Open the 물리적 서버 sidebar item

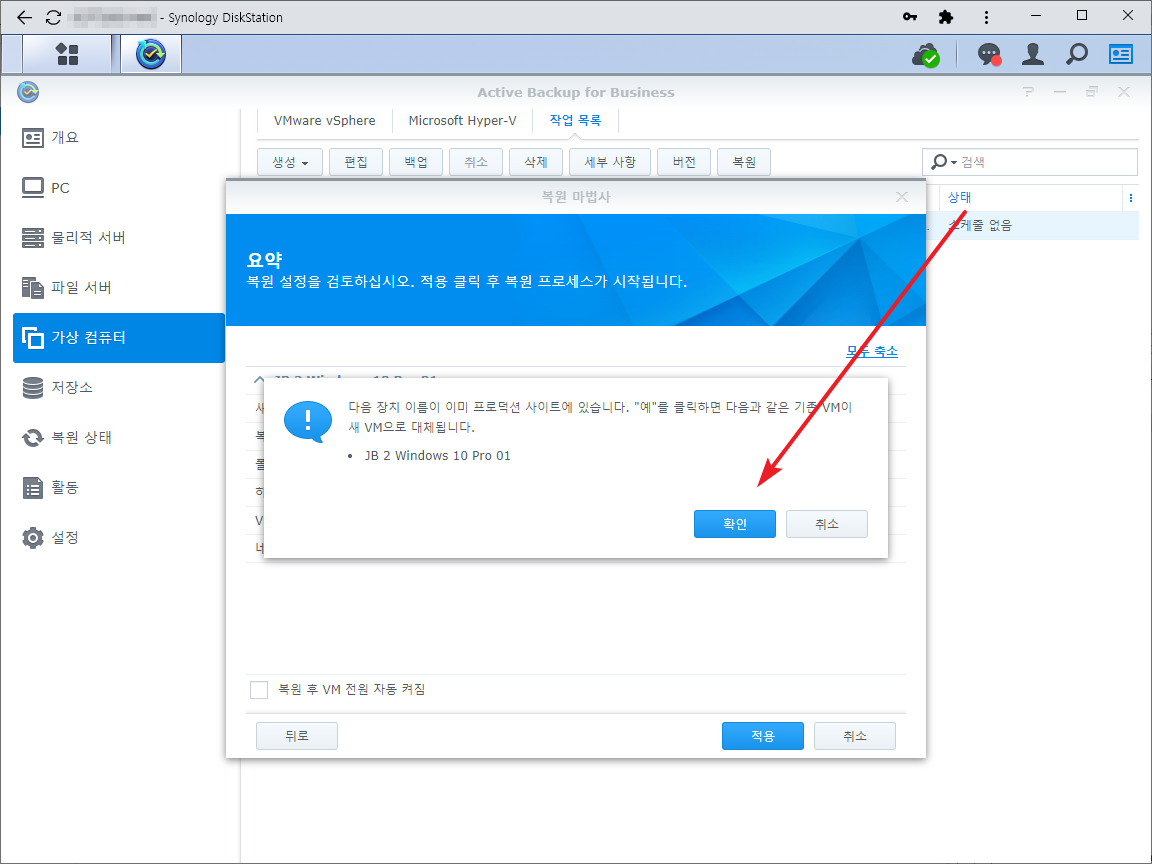[x=119, y=237]
